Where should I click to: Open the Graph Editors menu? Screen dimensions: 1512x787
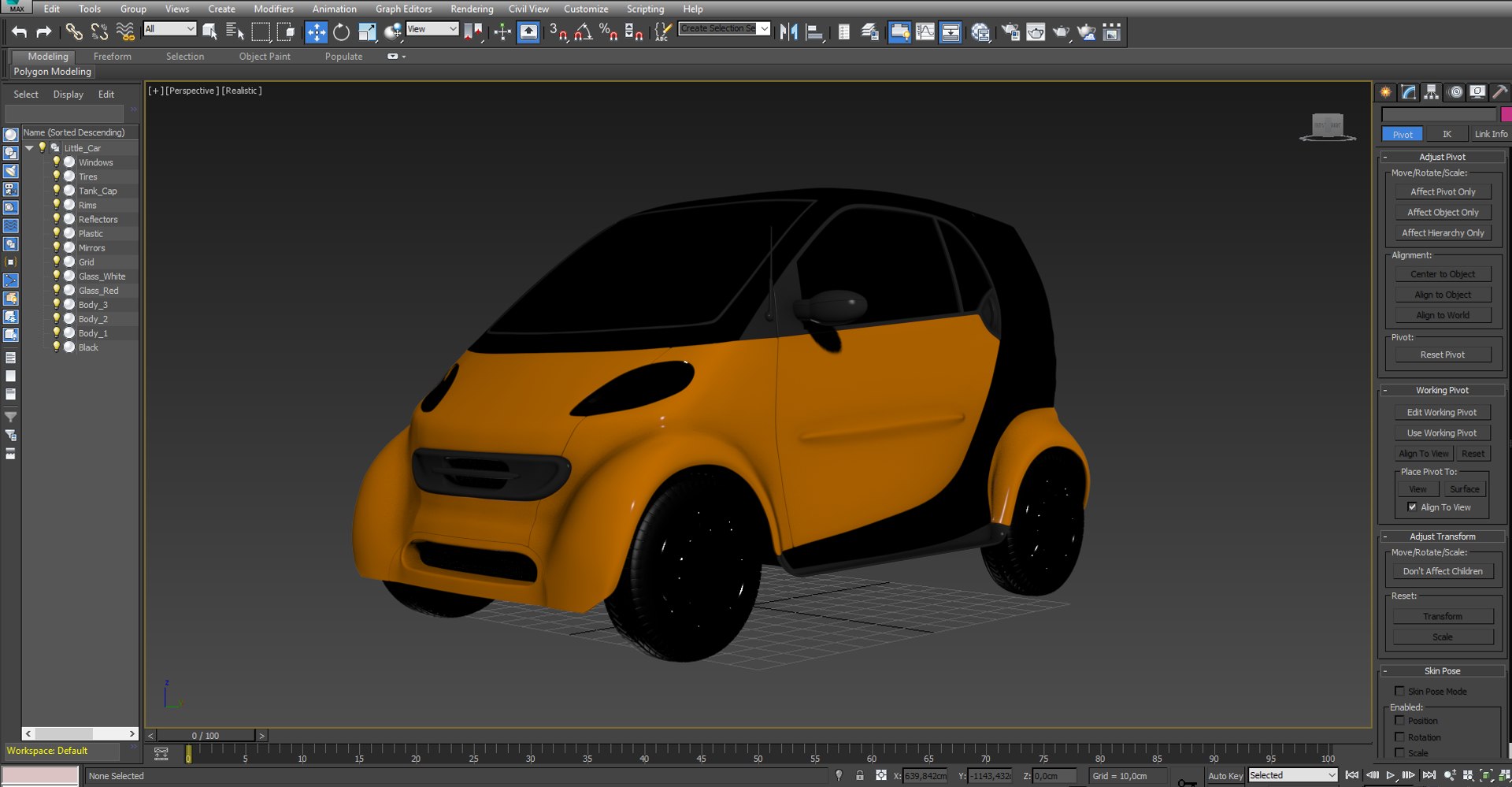403,9
